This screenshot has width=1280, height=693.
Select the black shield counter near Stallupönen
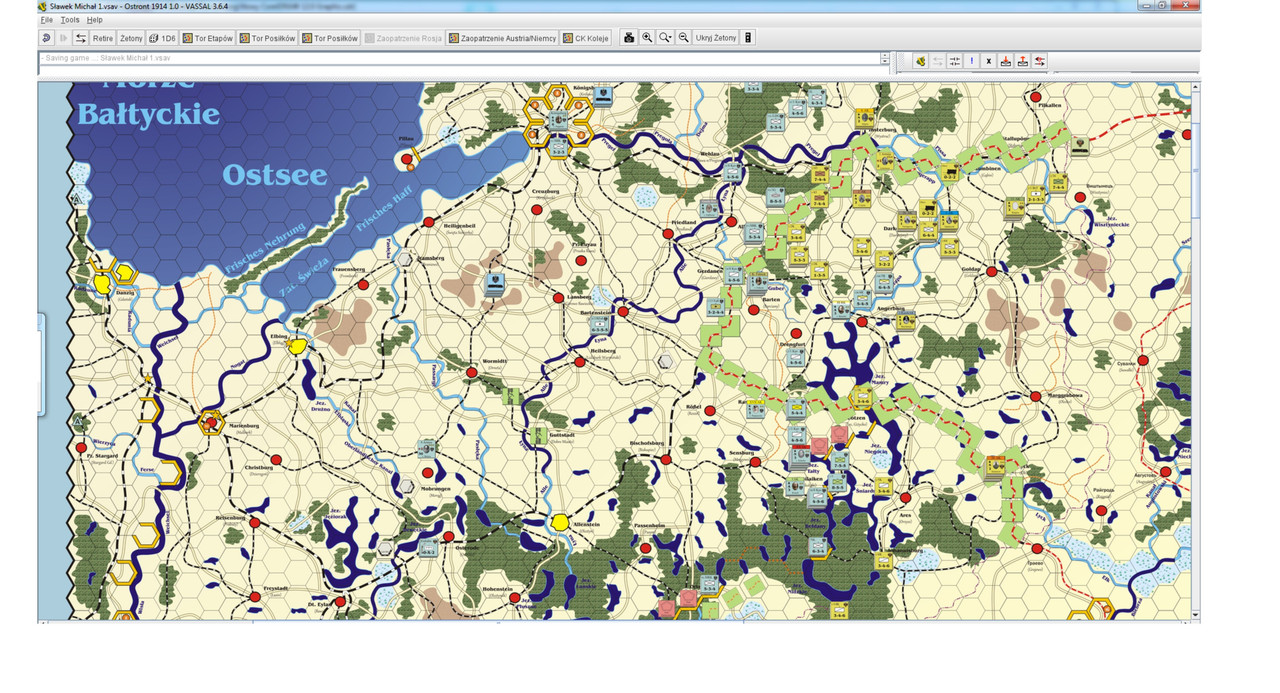coord(1080,147)
